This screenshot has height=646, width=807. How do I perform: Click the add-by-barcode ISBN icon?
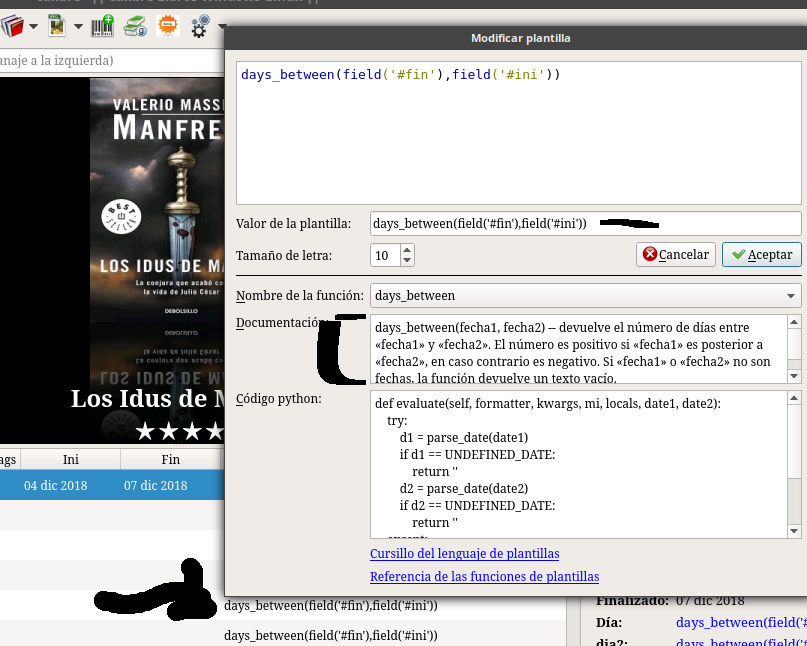point(102,26)
